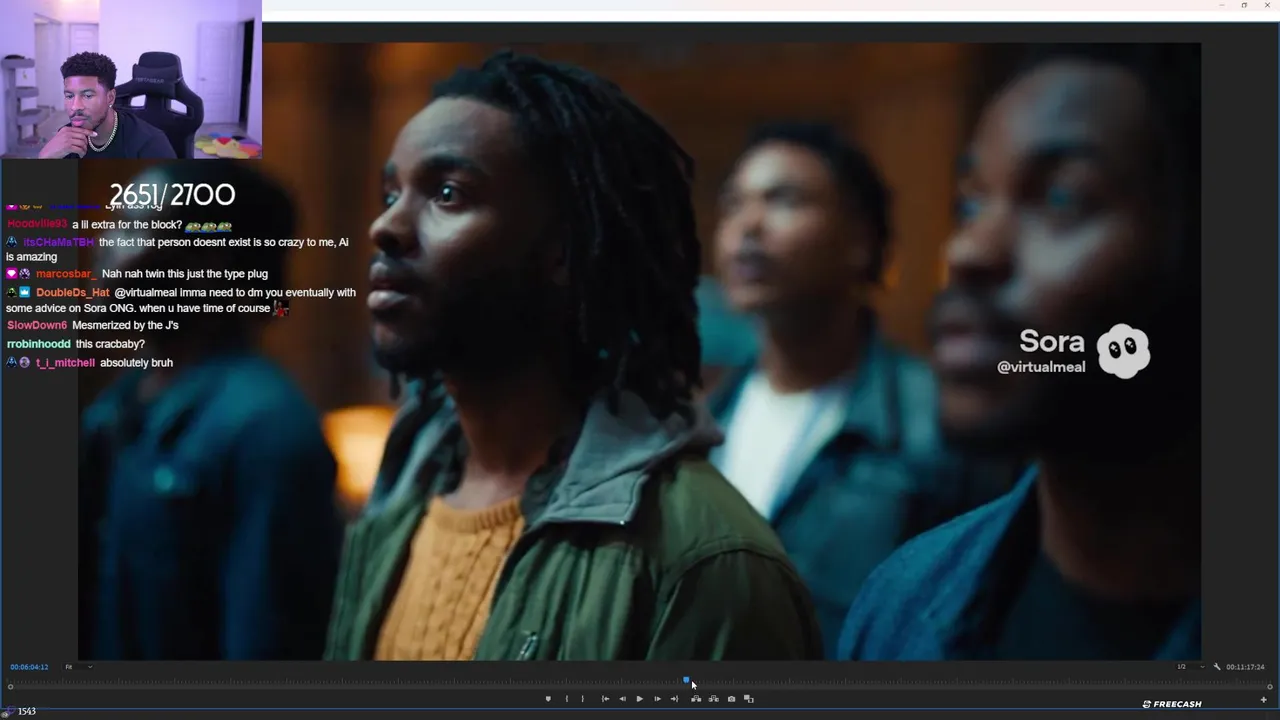Add a marker with the Add Marker icon
Image resolution: width=1280 pixels, height=720 pixels.
pos(548,699)
